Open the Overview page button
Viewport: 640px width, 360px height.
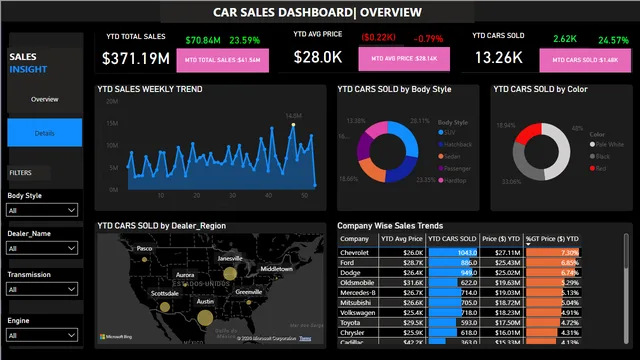click(44, 99)
